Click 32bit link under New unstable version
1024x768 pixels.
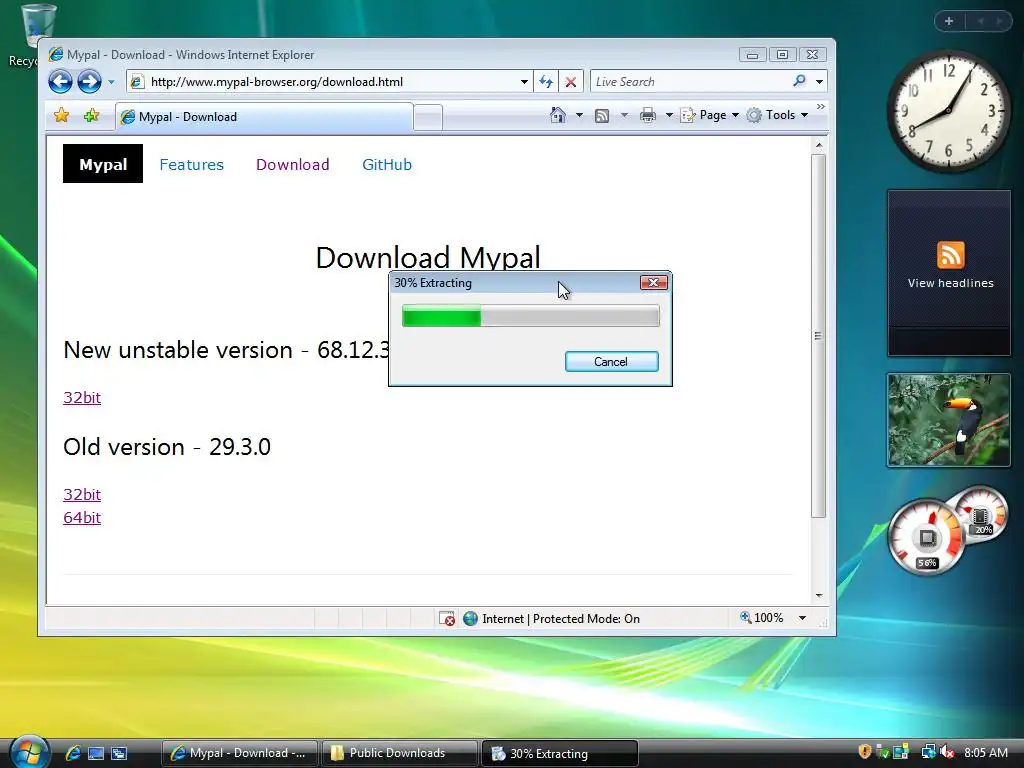(82, 397)
